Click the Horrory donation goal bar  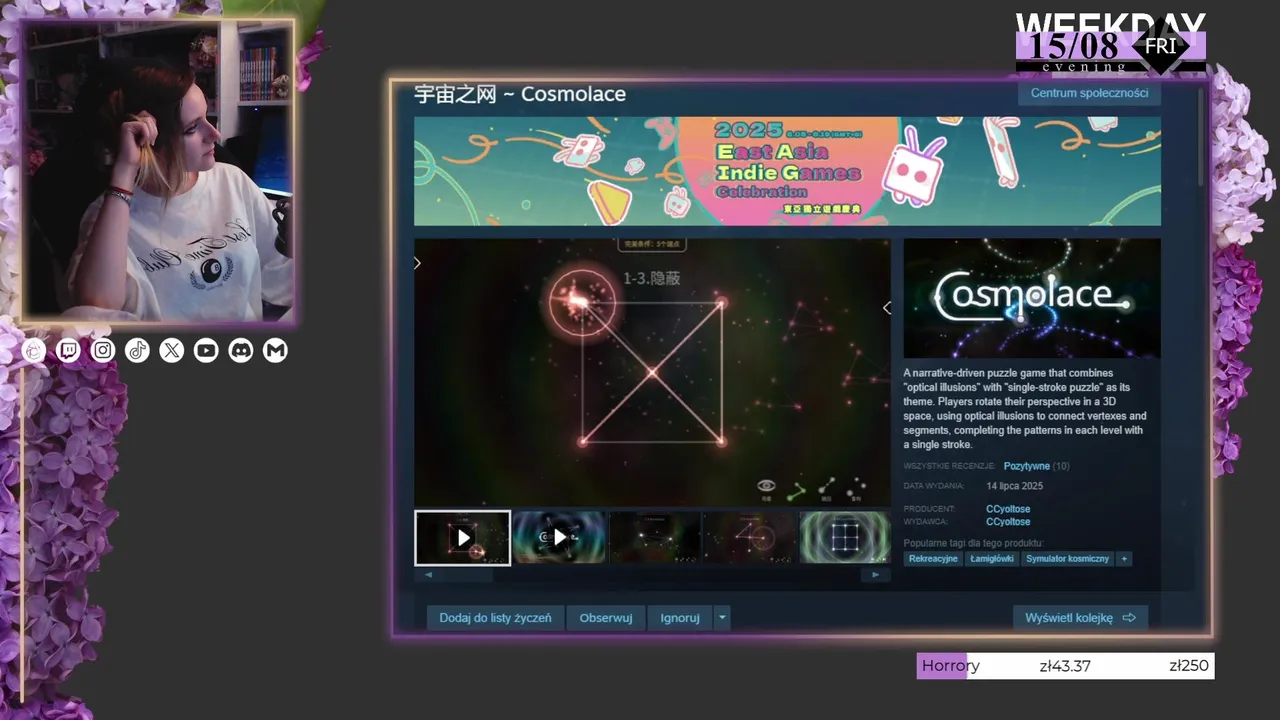tap(1065, 666)
